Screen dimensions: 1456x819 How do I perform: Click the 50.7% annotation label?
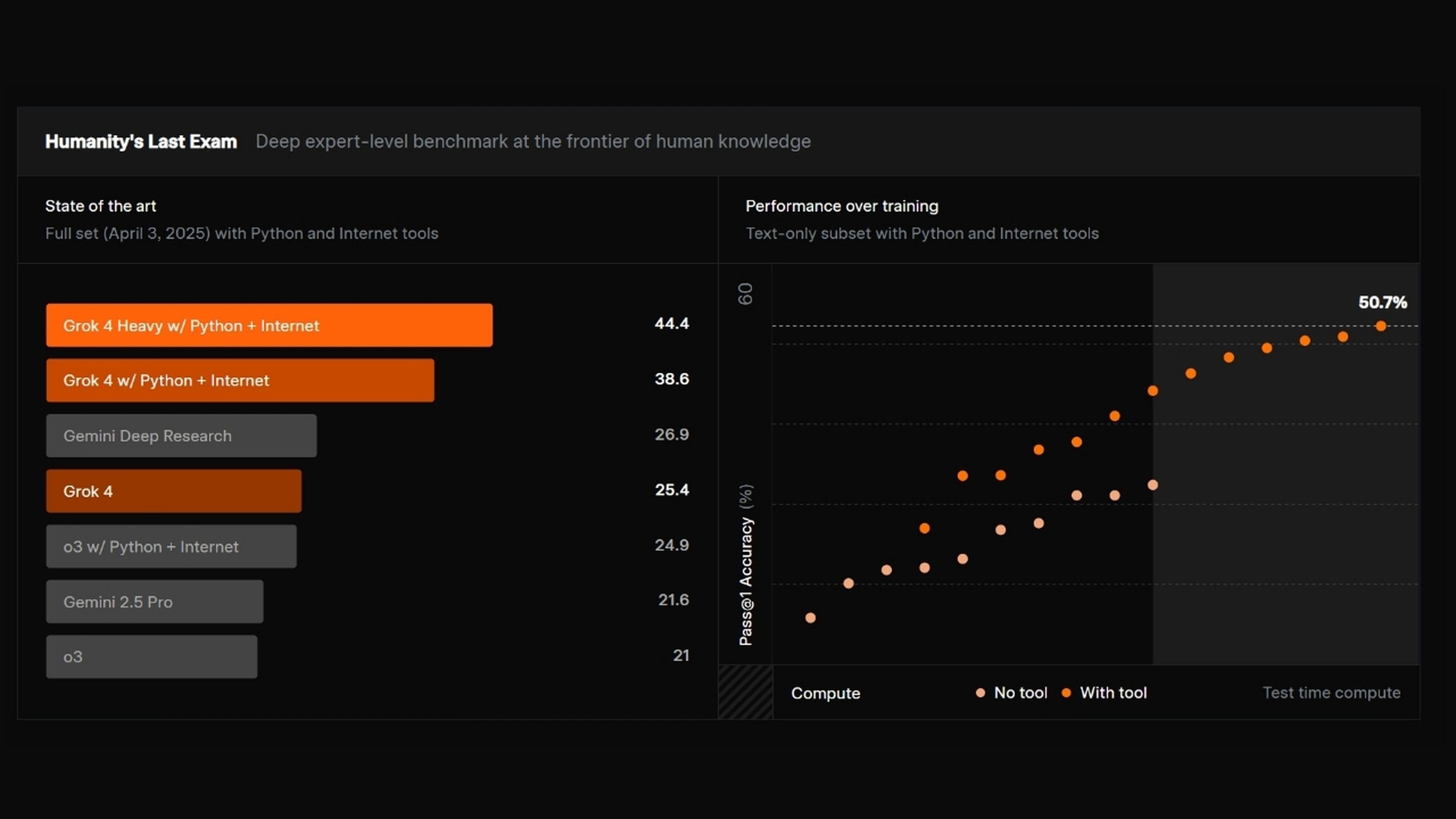(x=1382, y=303)
